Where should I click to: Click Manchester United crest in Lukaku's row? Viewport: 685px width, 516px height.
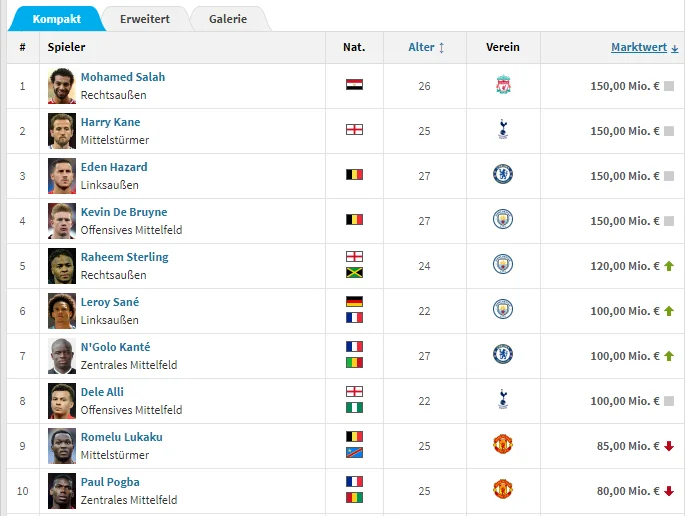coord(502,445)
